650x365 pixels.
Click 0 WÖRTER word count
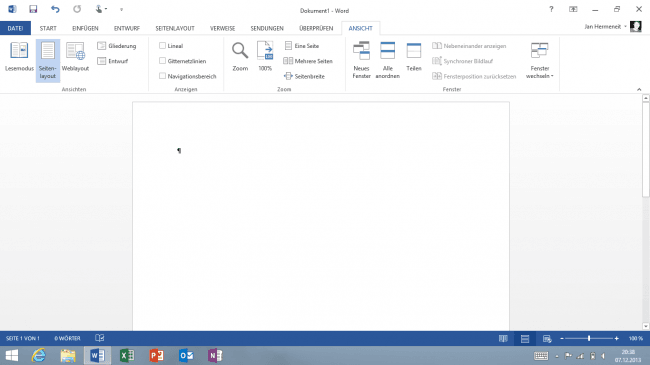point(67,338)
